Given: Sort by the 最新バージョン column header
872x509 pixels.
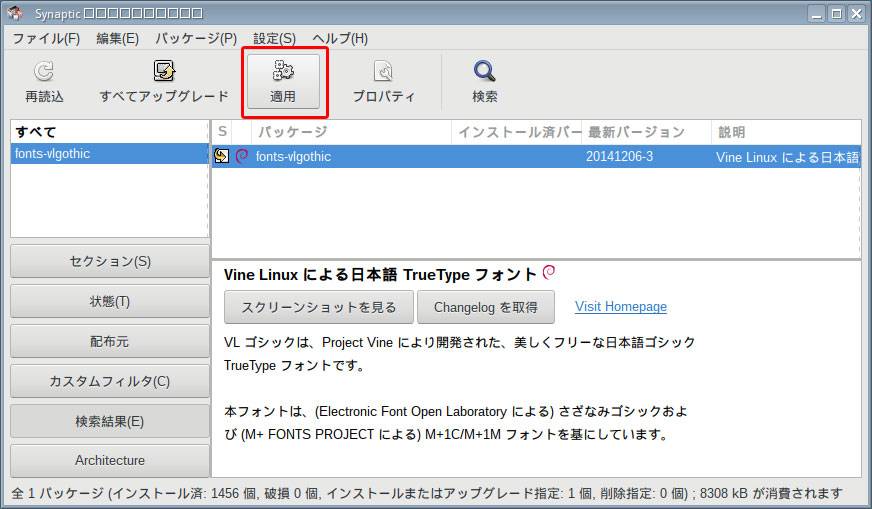Looking at the screenshot, I should click(x=647, y=132).
